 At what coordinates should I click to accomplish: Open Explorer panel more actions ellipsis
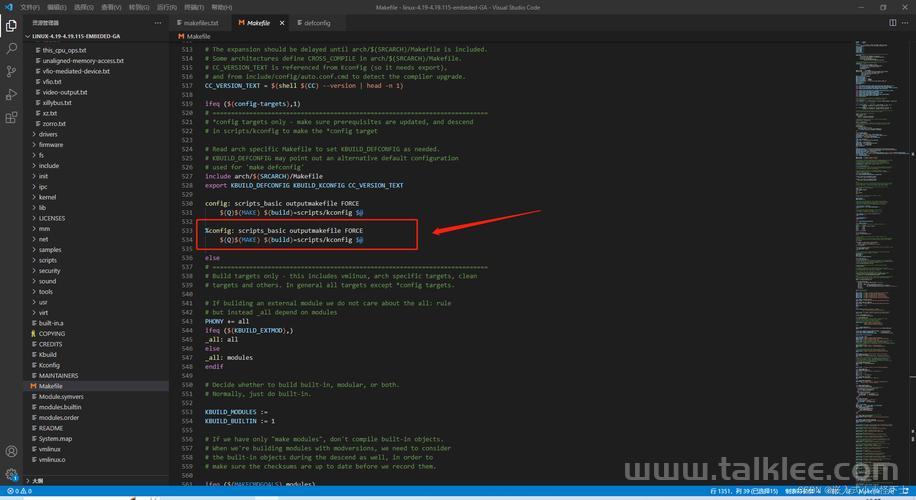[x=158, y=23]
